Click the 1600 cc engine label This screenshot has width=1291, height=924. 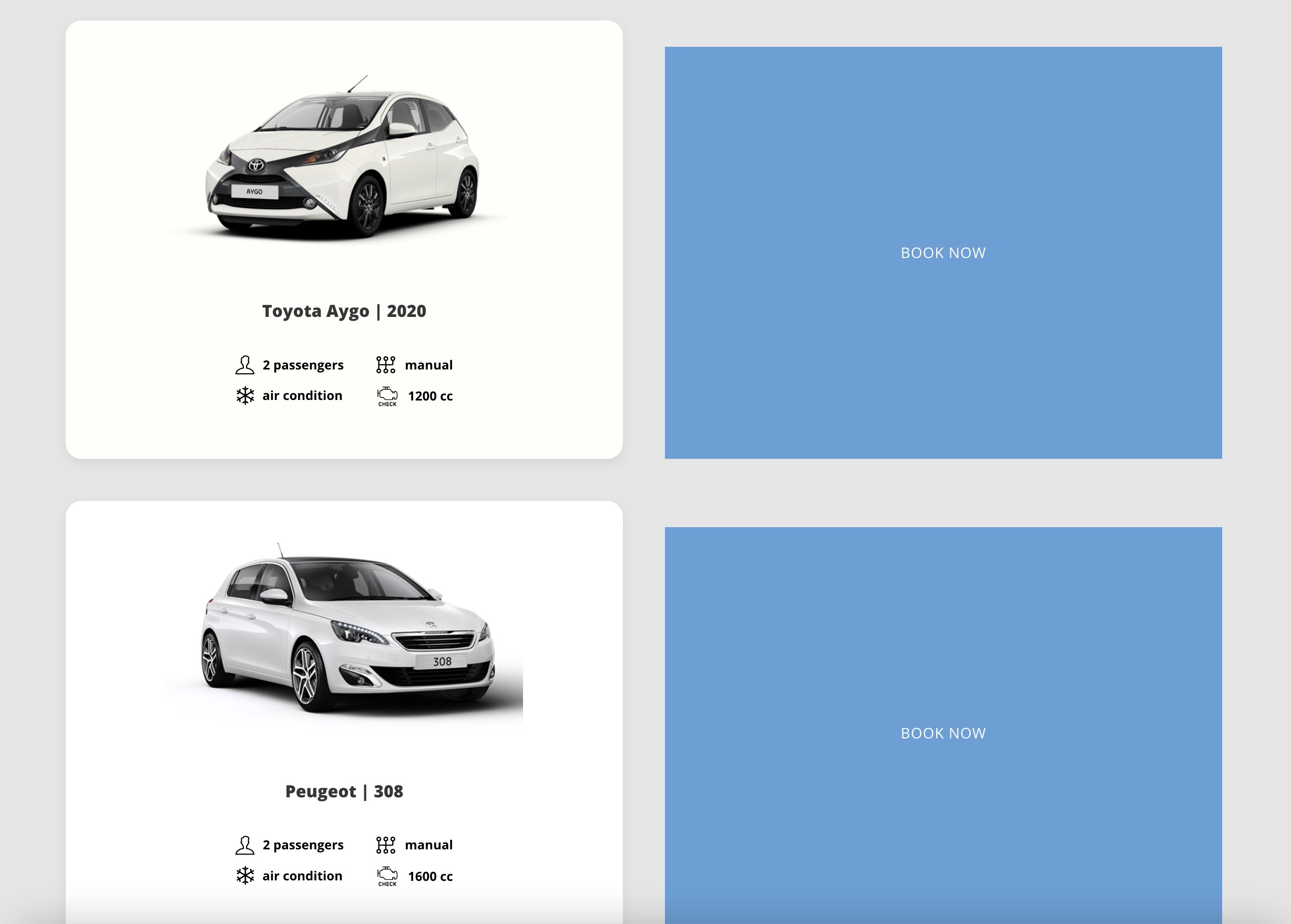(430, 876)
